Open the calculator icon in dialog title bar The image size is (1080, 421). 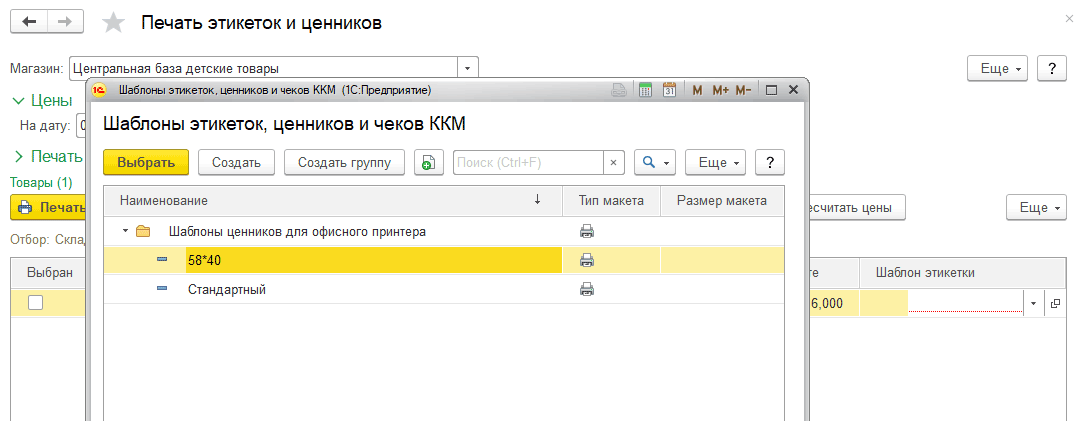click(x=645, y=90)
